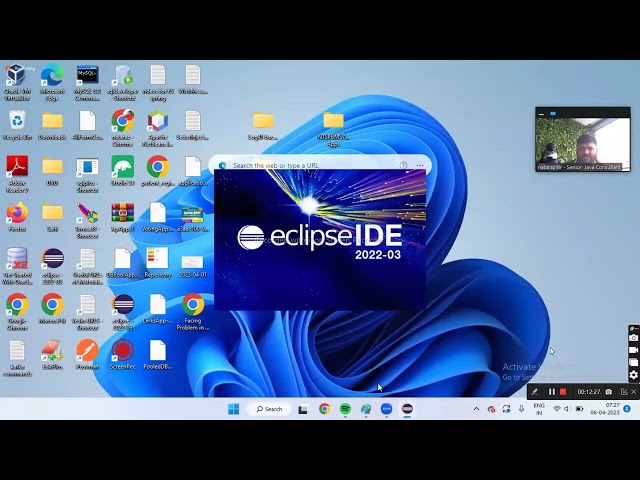Screen dimensions: 640x480
Task: Open the folder above the Eclipse splash
Action: [x=263, y=126]
